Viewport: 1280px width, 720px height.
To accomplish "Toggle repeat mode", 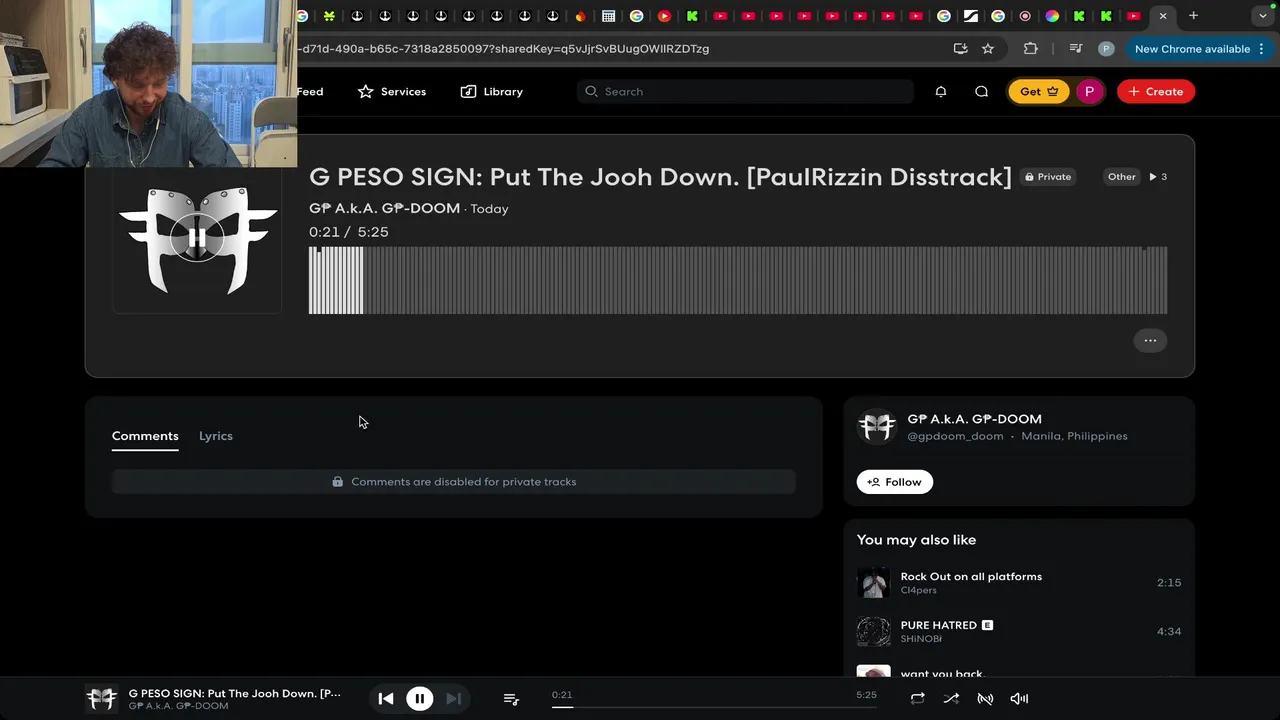I will [917, 699].
